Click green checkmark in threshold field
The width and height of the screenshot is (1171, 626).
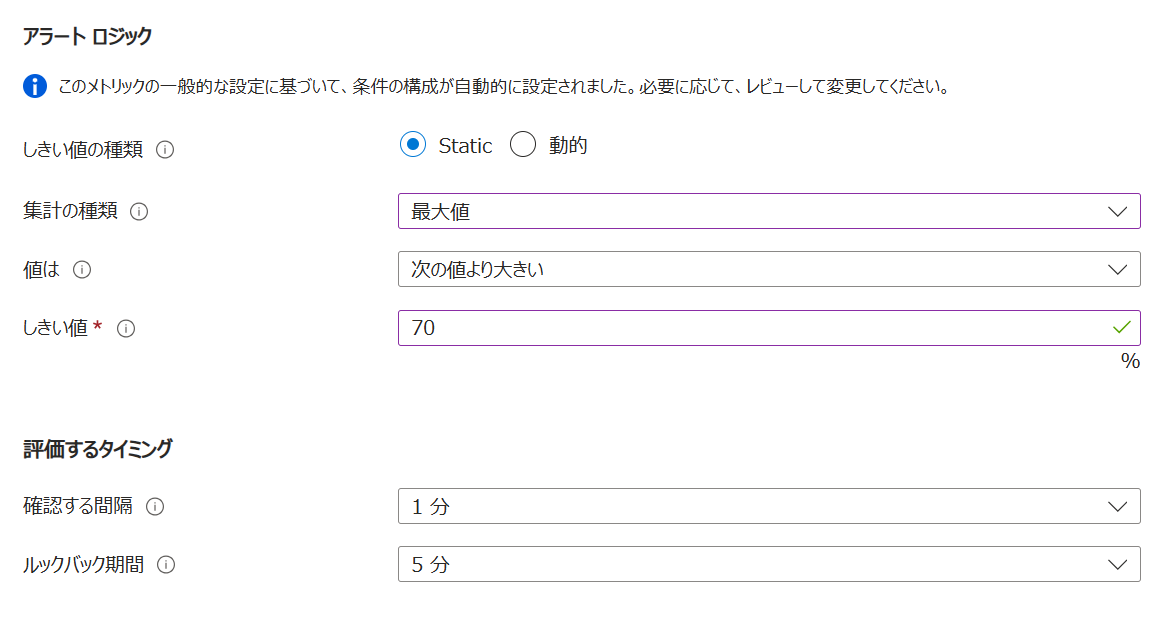[x=1121, y=327]
